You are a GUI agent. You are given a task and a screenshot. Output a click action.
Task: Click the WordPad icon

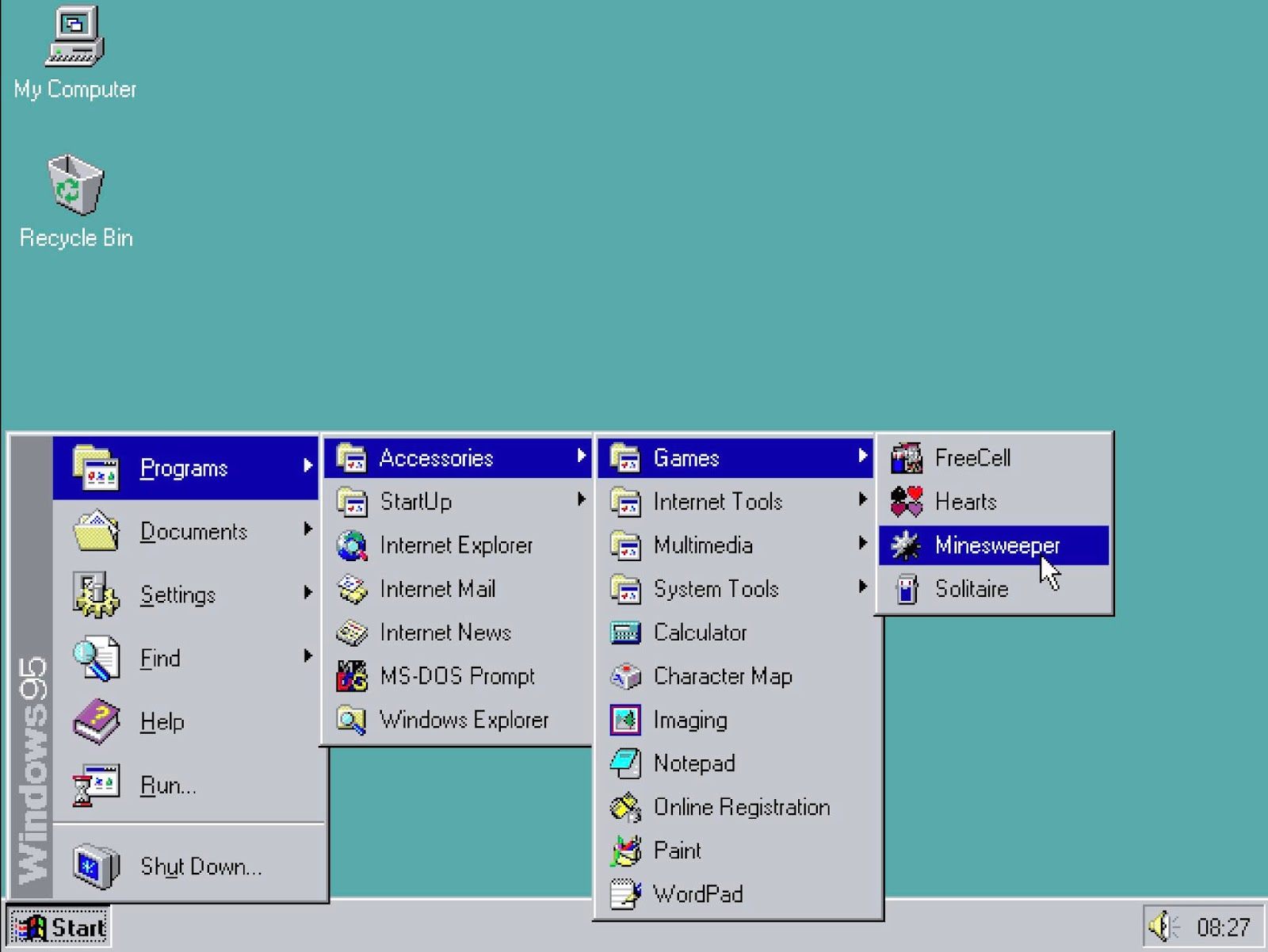625,894
